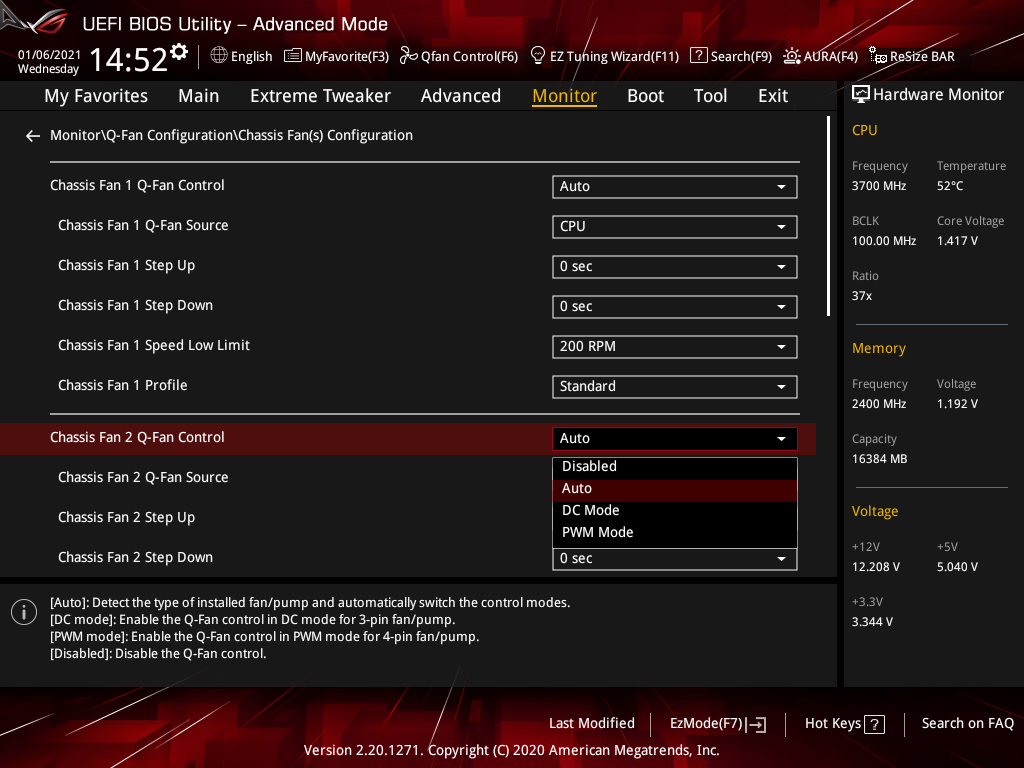Open Chassis Fan 1 Speed Low Limit dropdown
This screenshot has width=1024, height=768.
click(x=675, y=347)
